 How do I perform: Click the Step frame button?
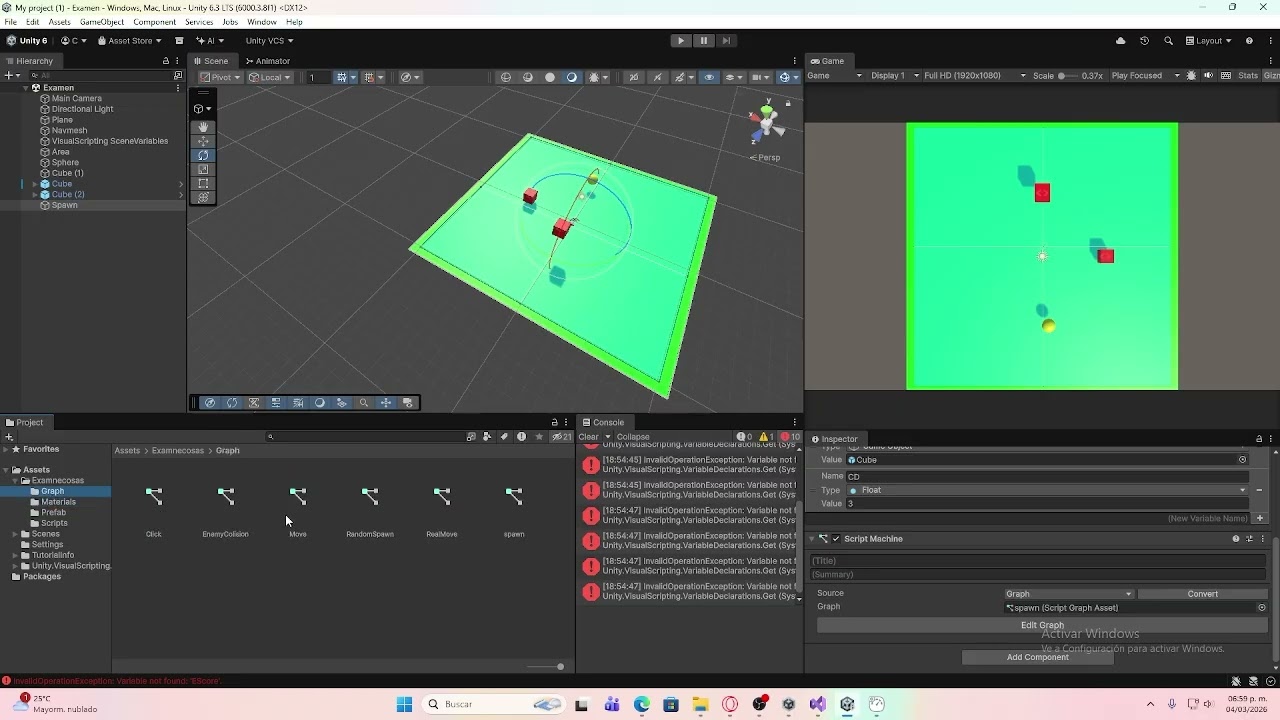[x=726, y=41]
